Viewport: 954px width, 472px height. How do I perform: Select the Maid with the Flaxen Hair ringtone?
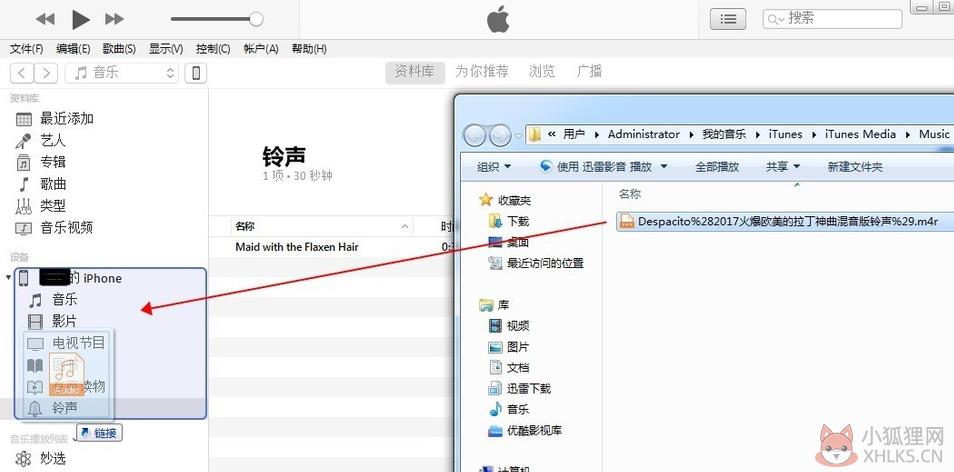(x=297, y=247)
